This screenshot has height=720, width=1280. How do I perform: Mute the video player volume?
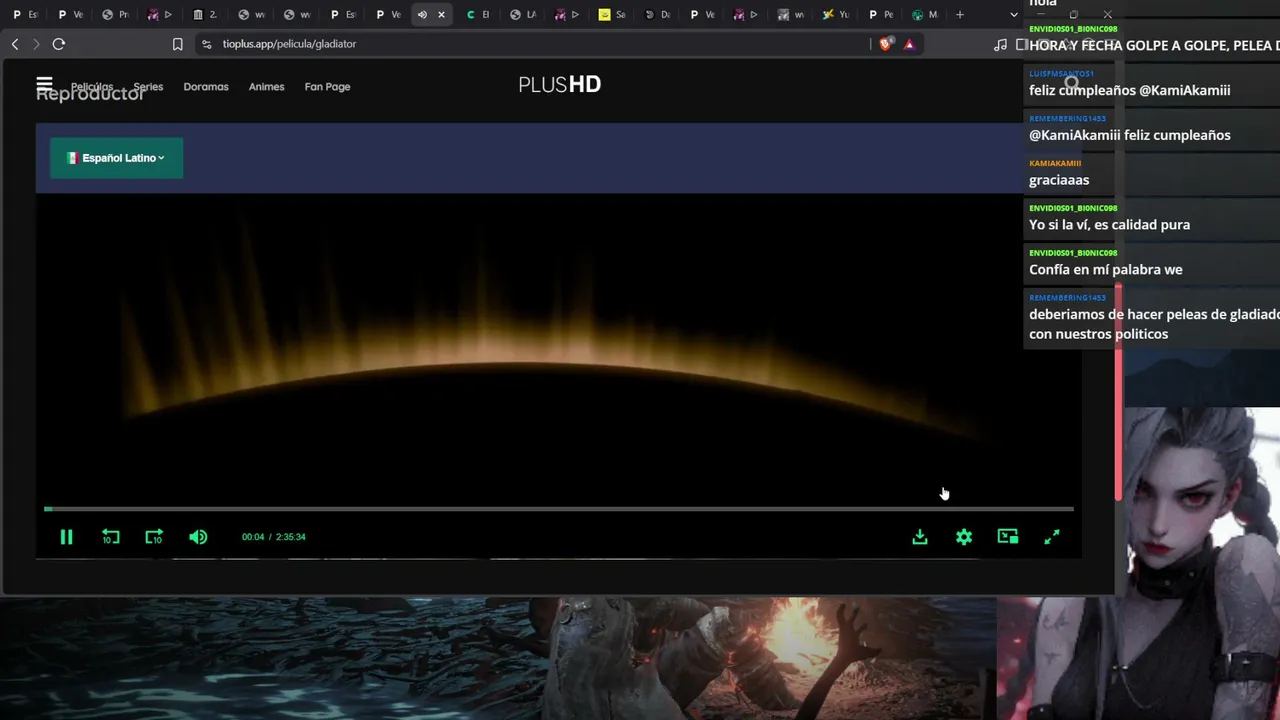click(x=198, y=537)
